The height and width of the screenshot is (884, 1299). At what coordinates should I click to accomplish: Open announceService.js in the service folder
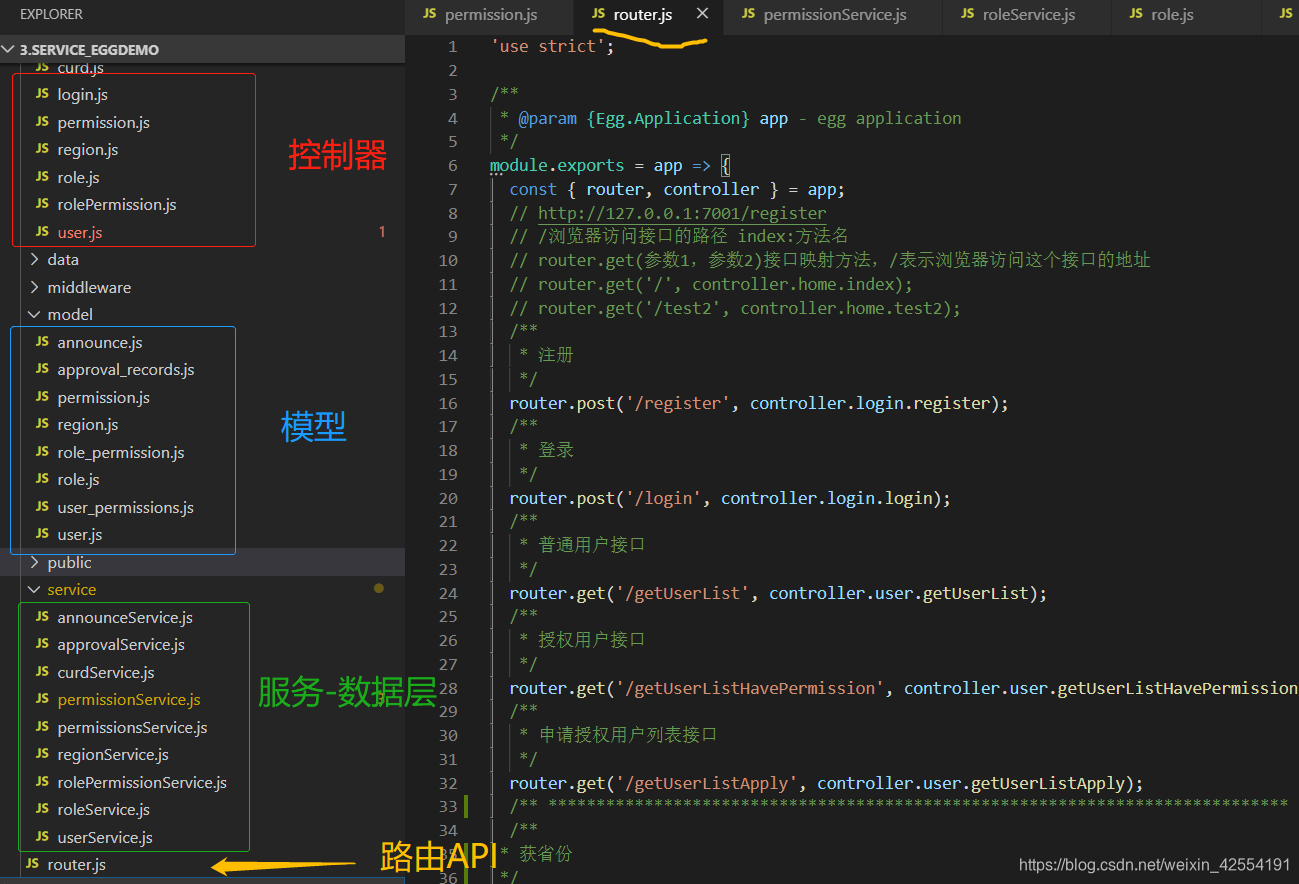(124, 617)
